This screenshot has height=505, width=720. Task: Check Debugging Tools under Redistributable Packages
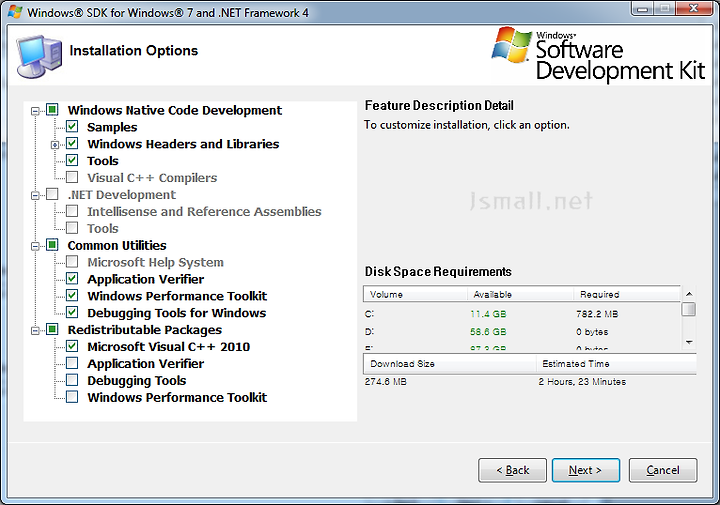click(x=72, y=380)
